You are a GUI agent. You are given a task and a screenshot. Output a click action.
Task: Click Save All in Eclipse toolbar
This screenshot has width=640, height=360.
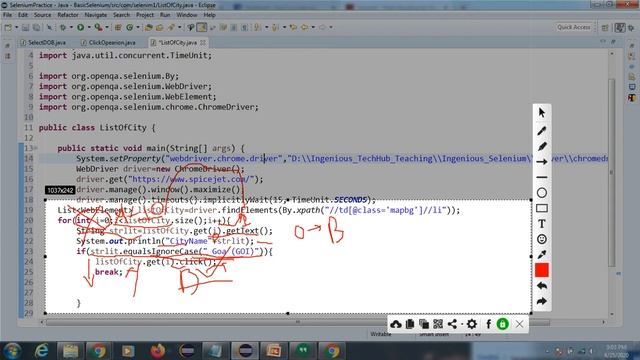(36, 27)
